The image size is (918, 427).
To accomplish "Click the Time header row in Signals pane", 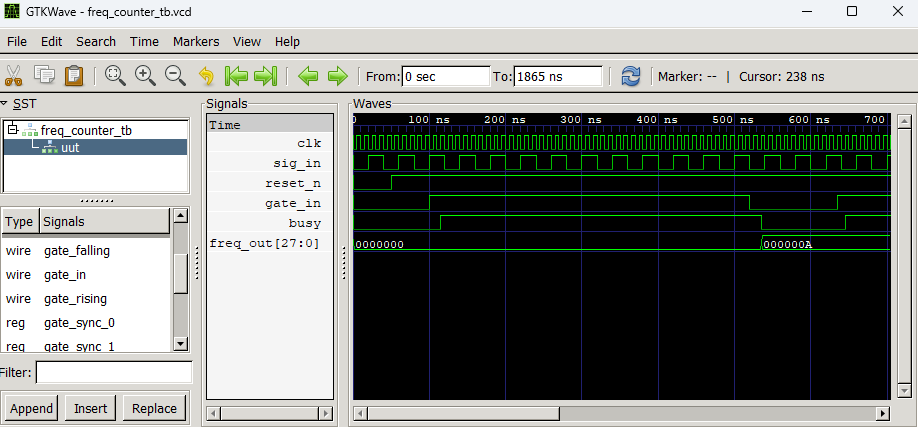I will pos(270,125).
